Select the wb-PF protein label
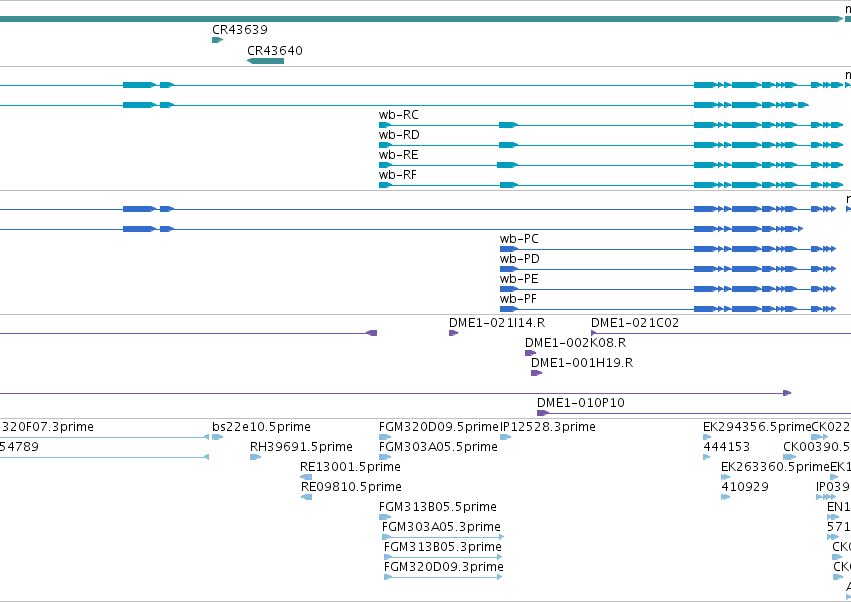The height and width of the screenshot is (602, 851). (x=518, y=299)
